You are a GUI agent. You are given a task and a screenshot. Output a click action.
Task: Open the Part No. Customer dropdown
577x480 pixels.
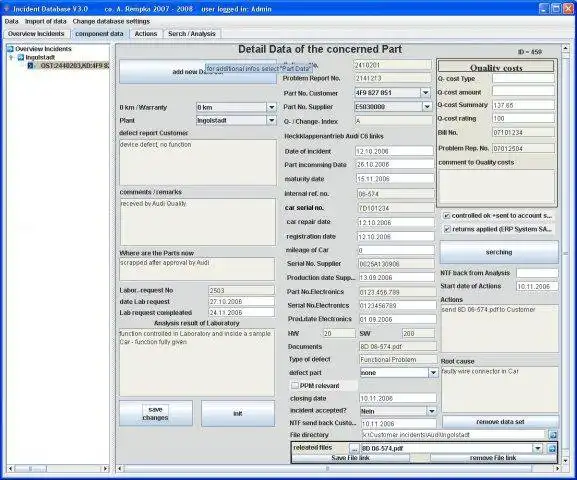pyautogui.click(x=425, y=92)
